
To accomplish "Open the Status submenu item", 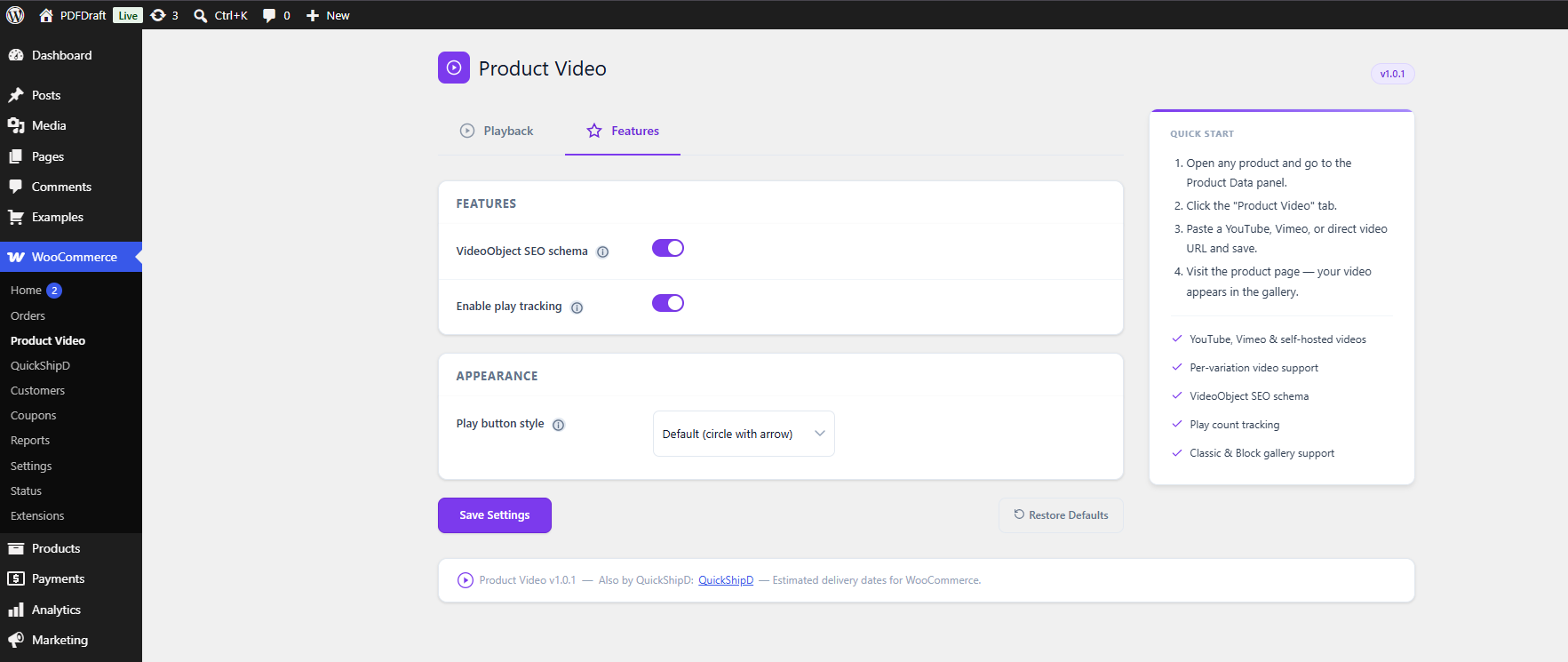I will point(26,491).
